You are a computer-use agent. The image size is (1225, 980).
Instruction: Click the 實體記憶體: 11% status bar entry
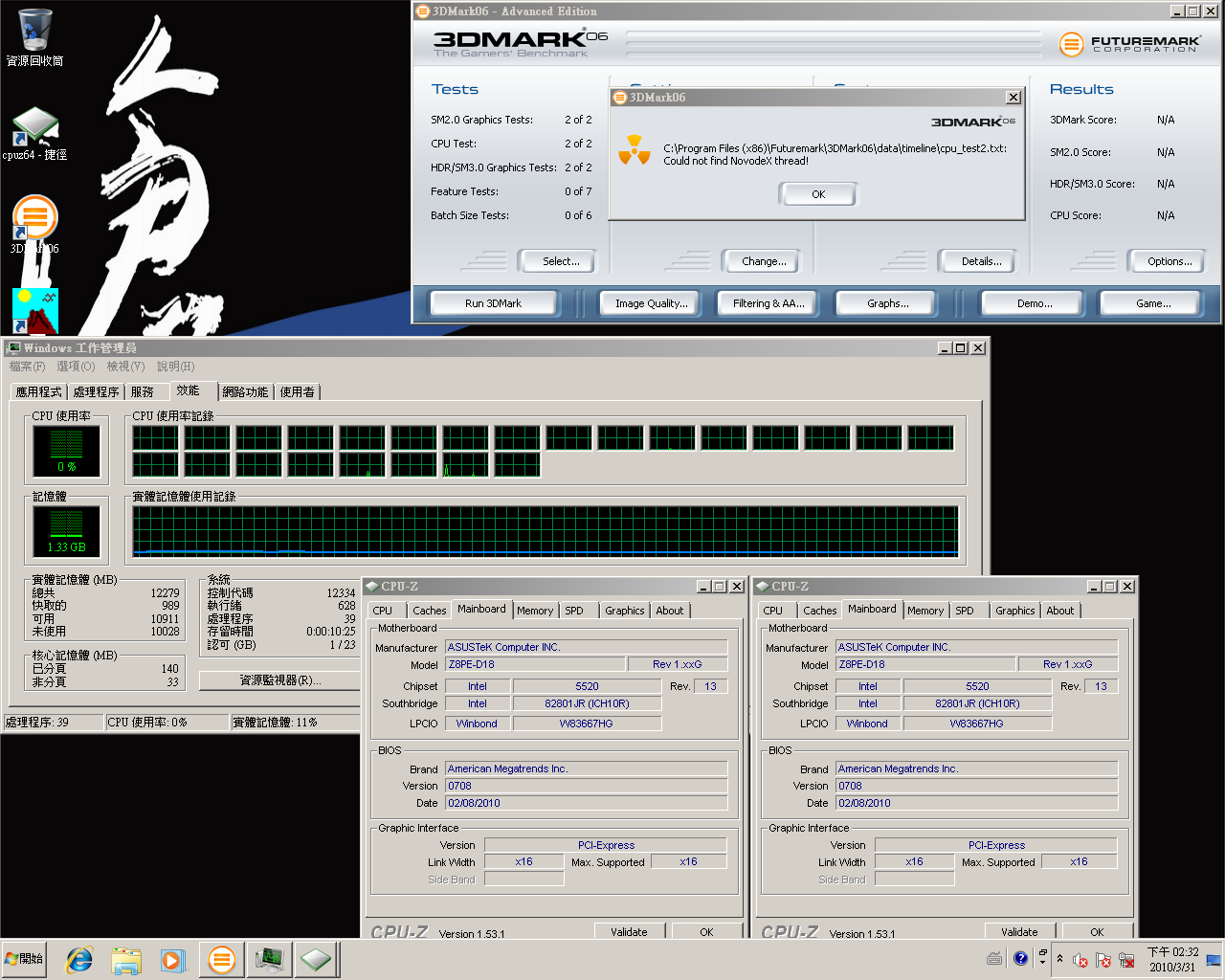point(296,723)
